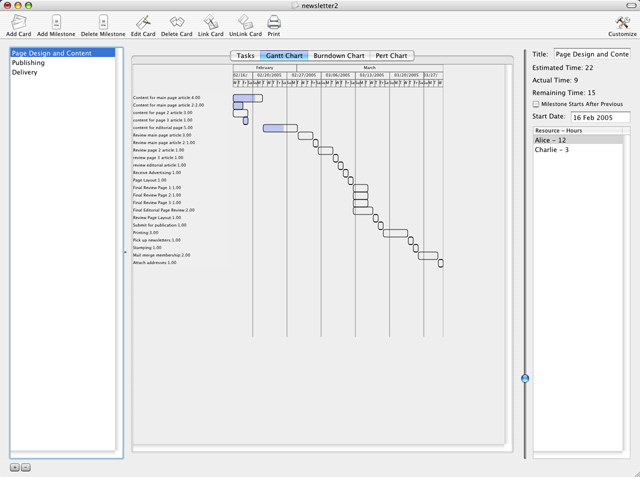Click the Delete Card icon

(177, 21)
